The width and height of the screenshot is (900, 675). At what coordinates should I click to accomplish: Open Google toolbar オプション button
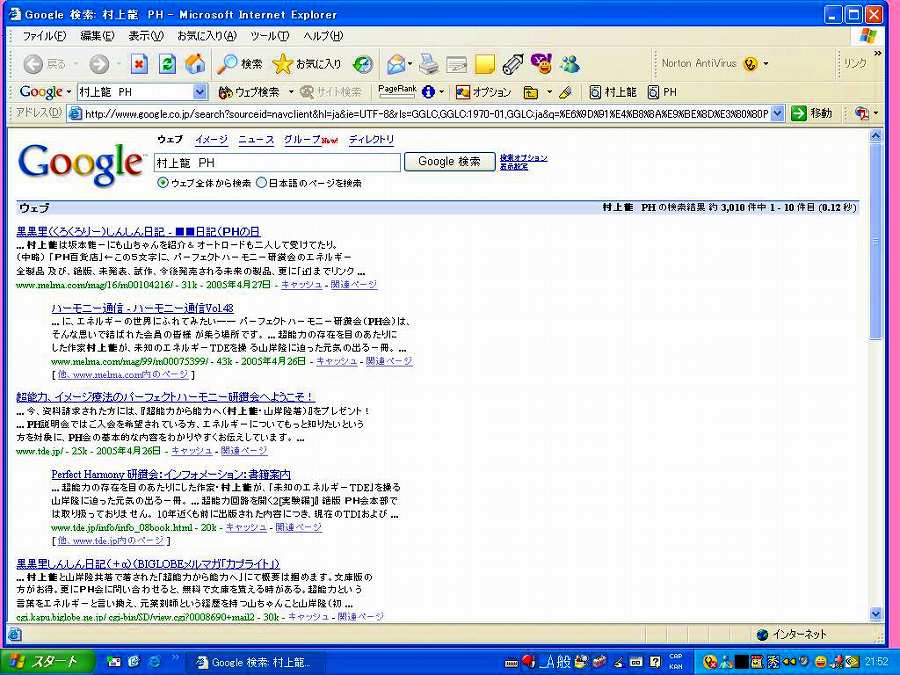pos(483,92)
